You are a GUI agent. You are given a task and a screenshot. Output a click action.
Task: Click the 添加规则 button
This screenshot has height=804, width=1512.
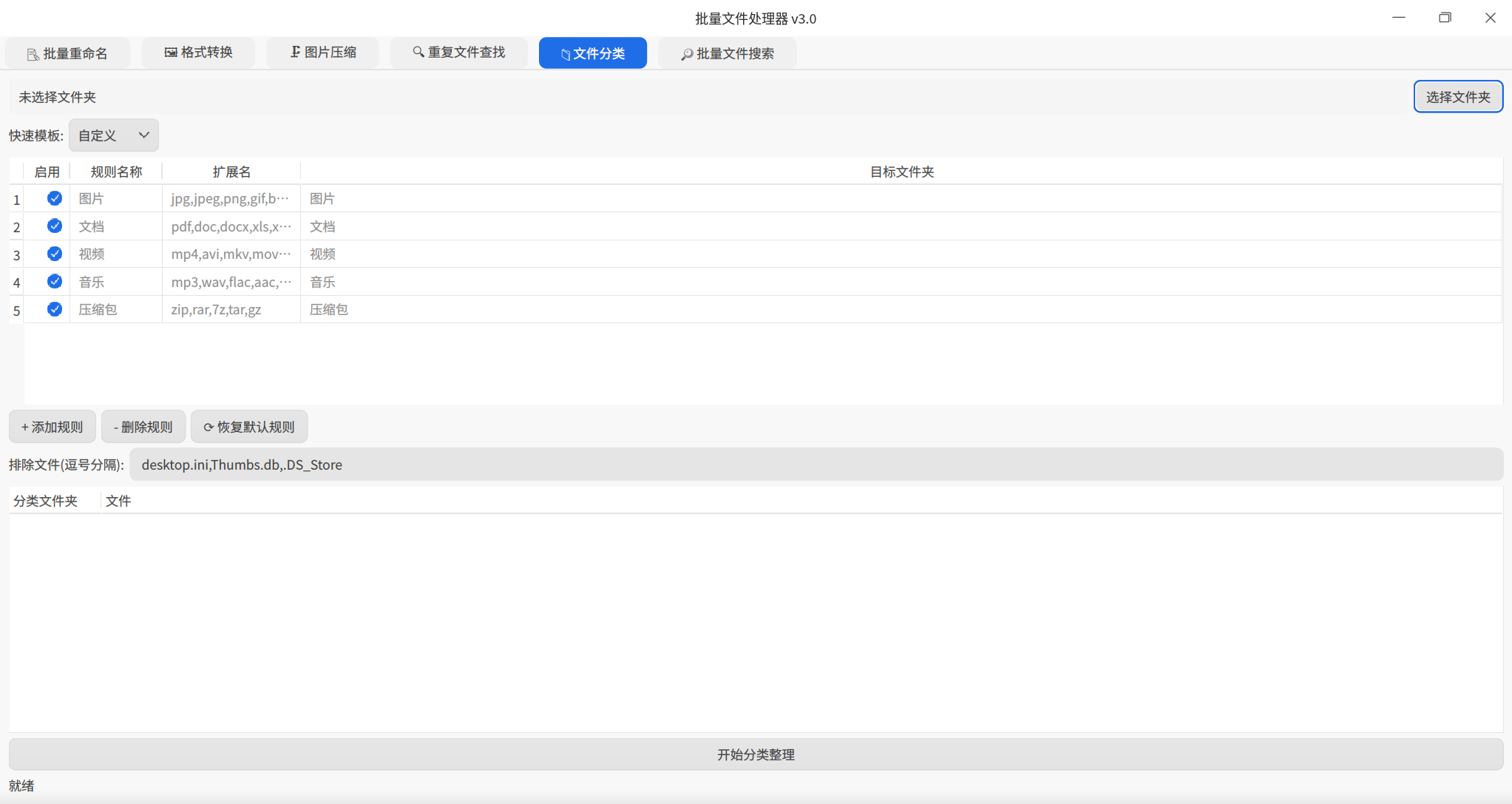[52, 427]
